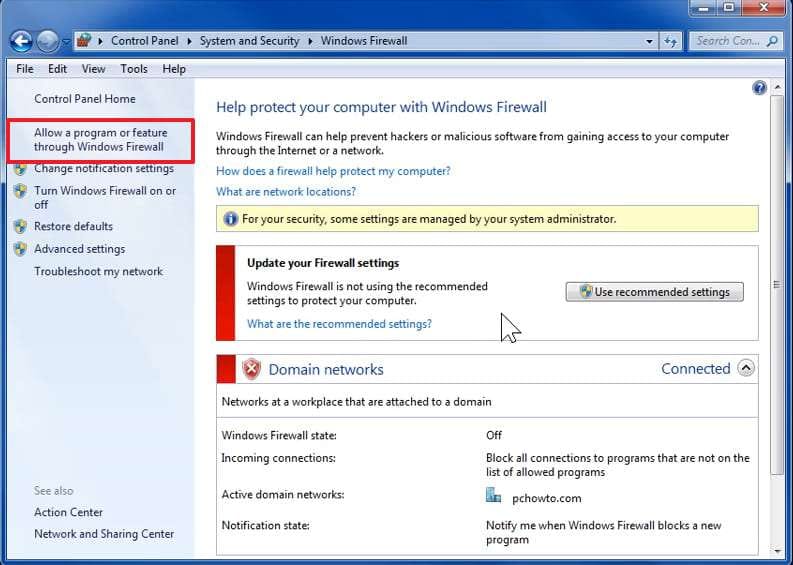This screenshot has height=565, width=793.
Task: Collapse the Domain networks section chevron
Action: [x=746, y=368]
